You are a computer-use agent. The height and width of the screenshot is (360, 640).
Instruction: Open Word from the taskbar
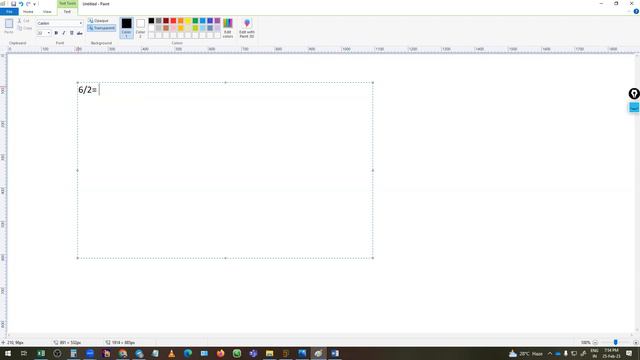(x=335, y=353)
